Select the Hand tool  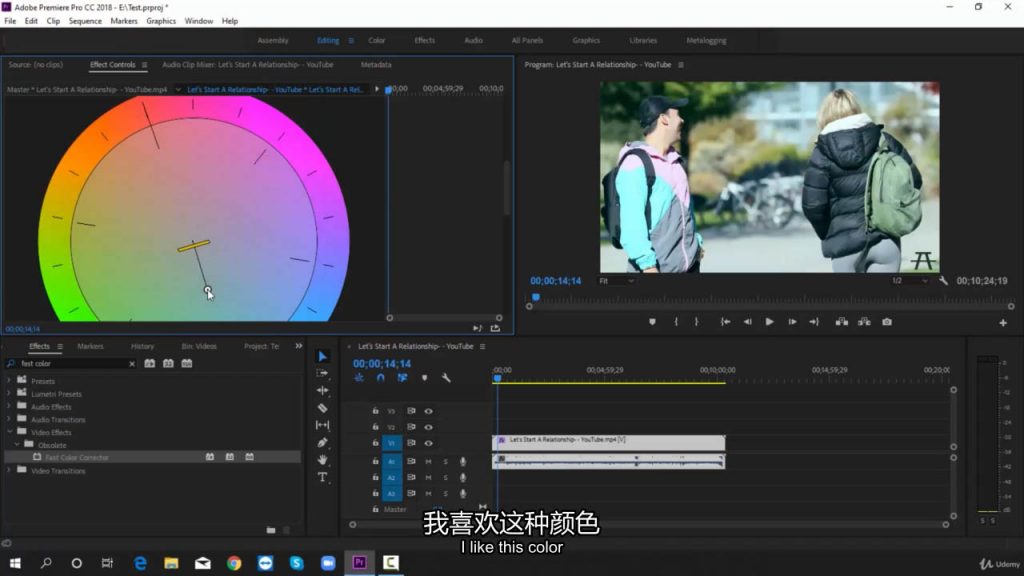(323, 460)
